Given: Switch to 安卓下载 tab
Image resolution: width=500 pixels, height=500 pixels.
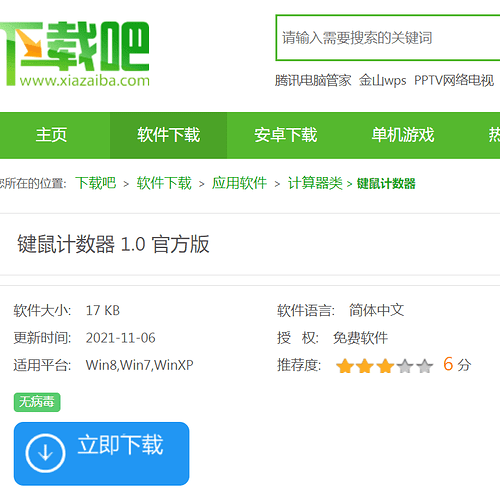Looking at the screenshot, I should coord(286,135).
